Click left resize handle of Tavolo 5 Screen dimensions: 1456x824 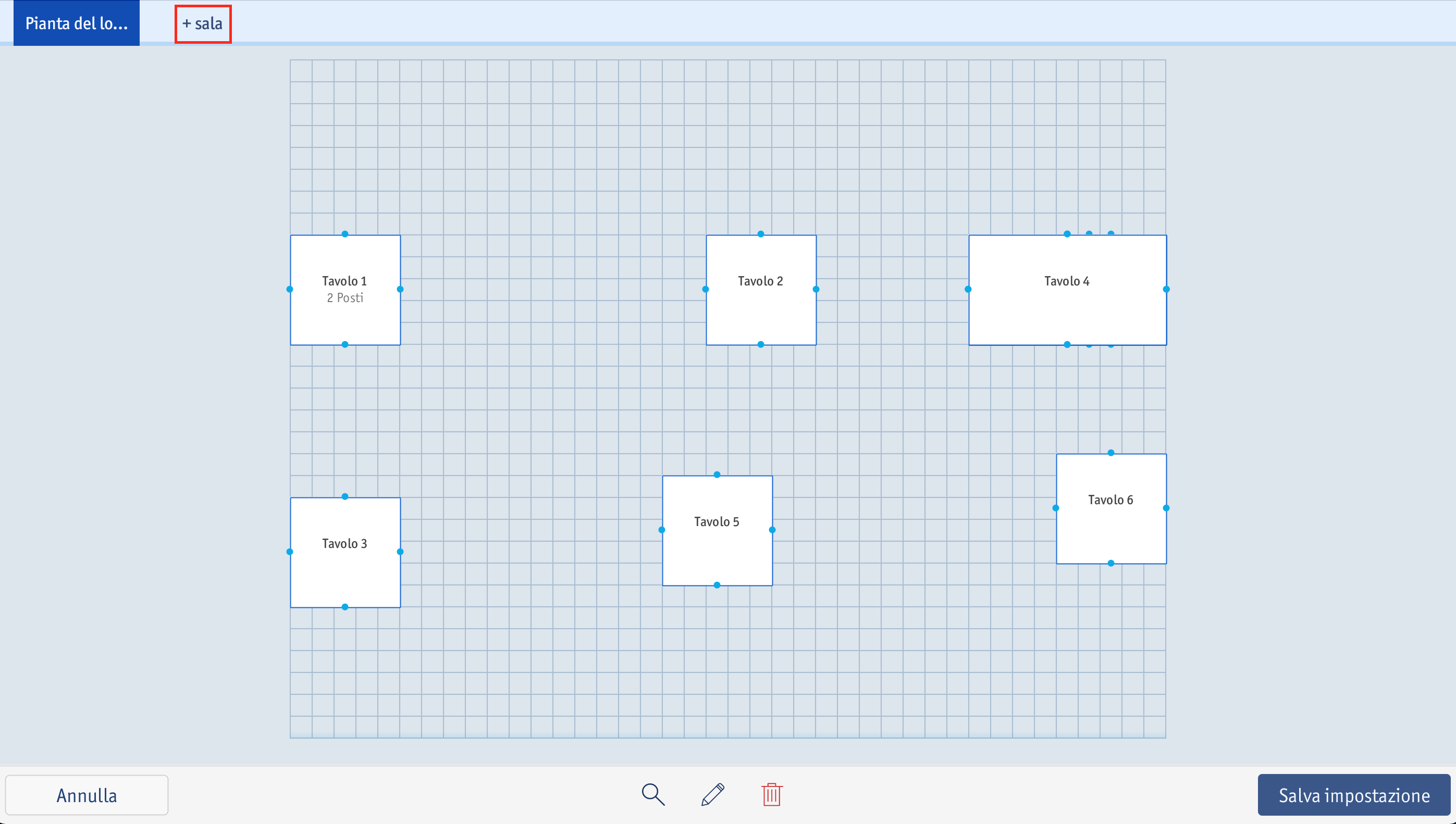tap(662, 530)
